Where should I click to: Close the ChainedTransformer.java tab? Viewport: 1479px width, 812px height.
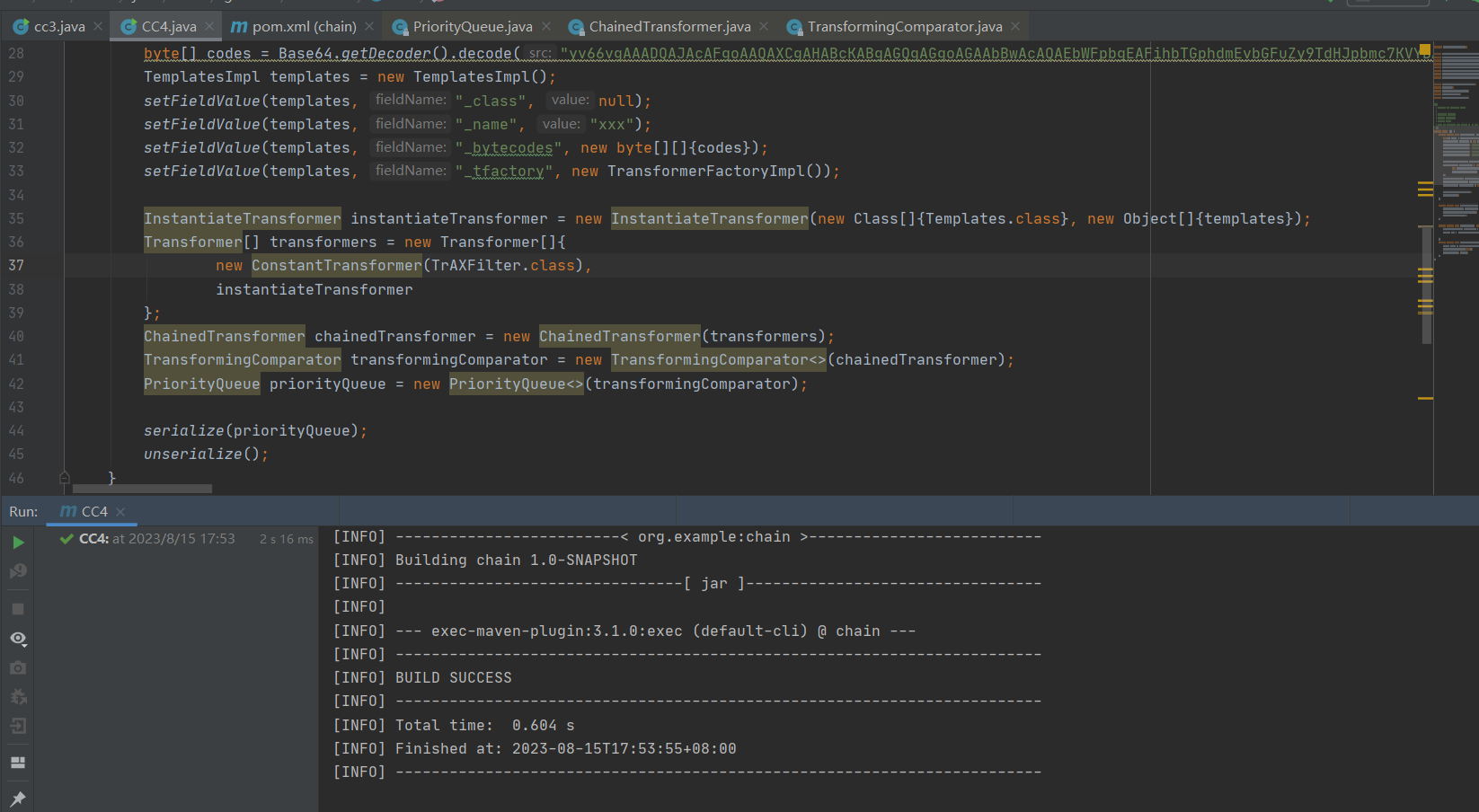coord(764,27)
